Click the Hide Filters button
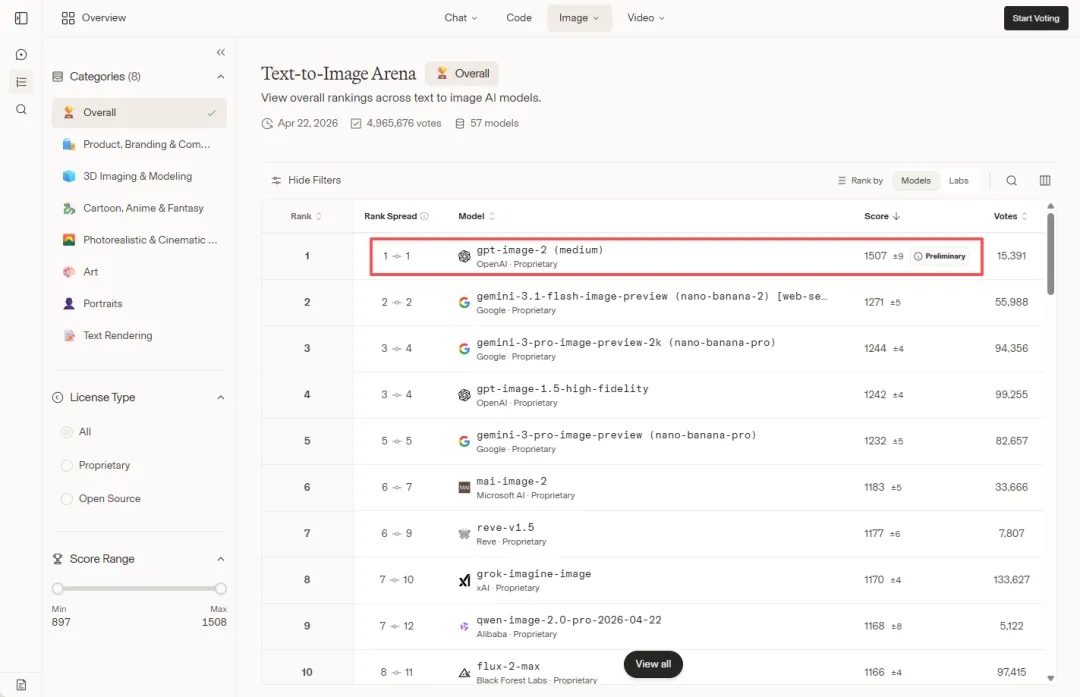 [306, 180]
